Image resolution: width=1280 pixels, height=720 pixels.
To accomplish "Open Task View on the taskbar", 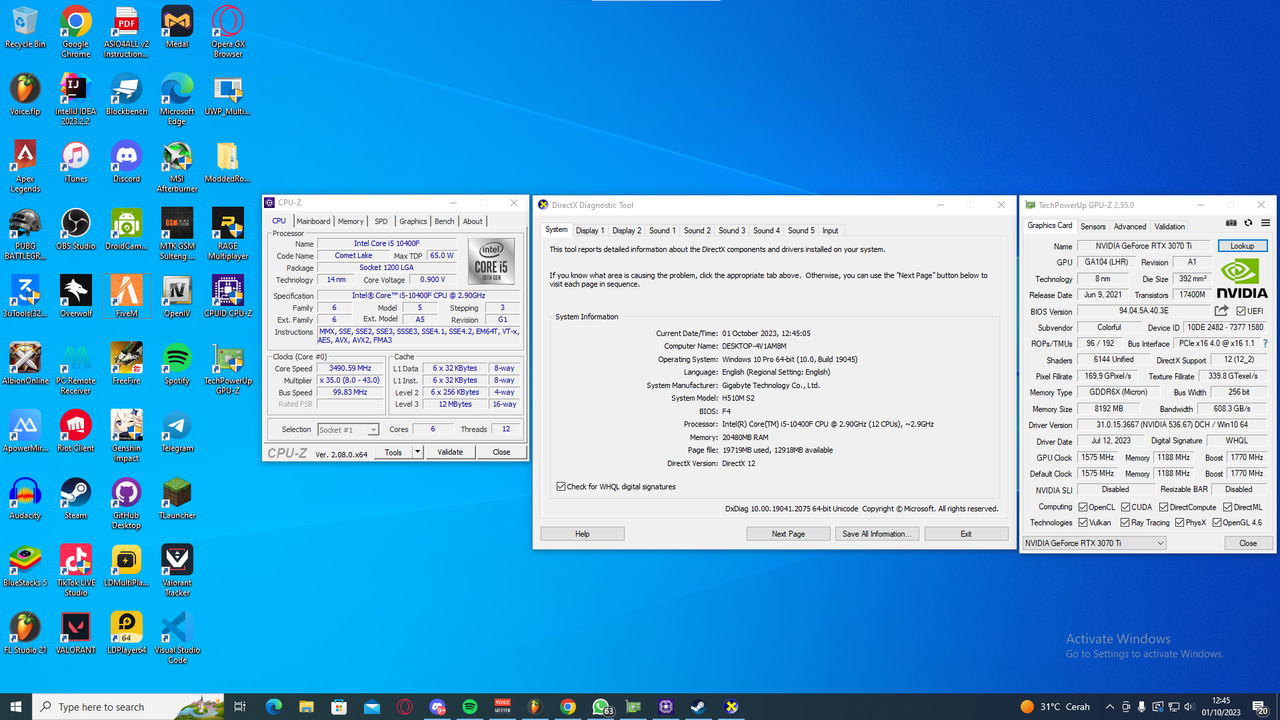I will click(240, 707).
